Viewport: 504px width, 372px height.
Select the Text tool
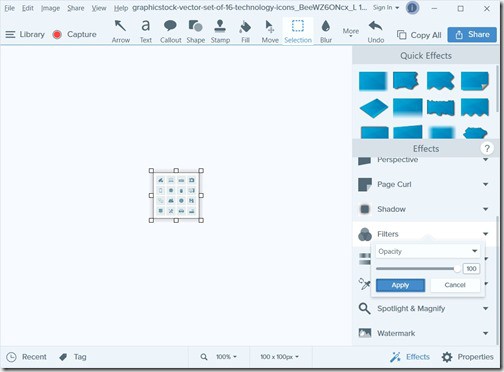146,31
